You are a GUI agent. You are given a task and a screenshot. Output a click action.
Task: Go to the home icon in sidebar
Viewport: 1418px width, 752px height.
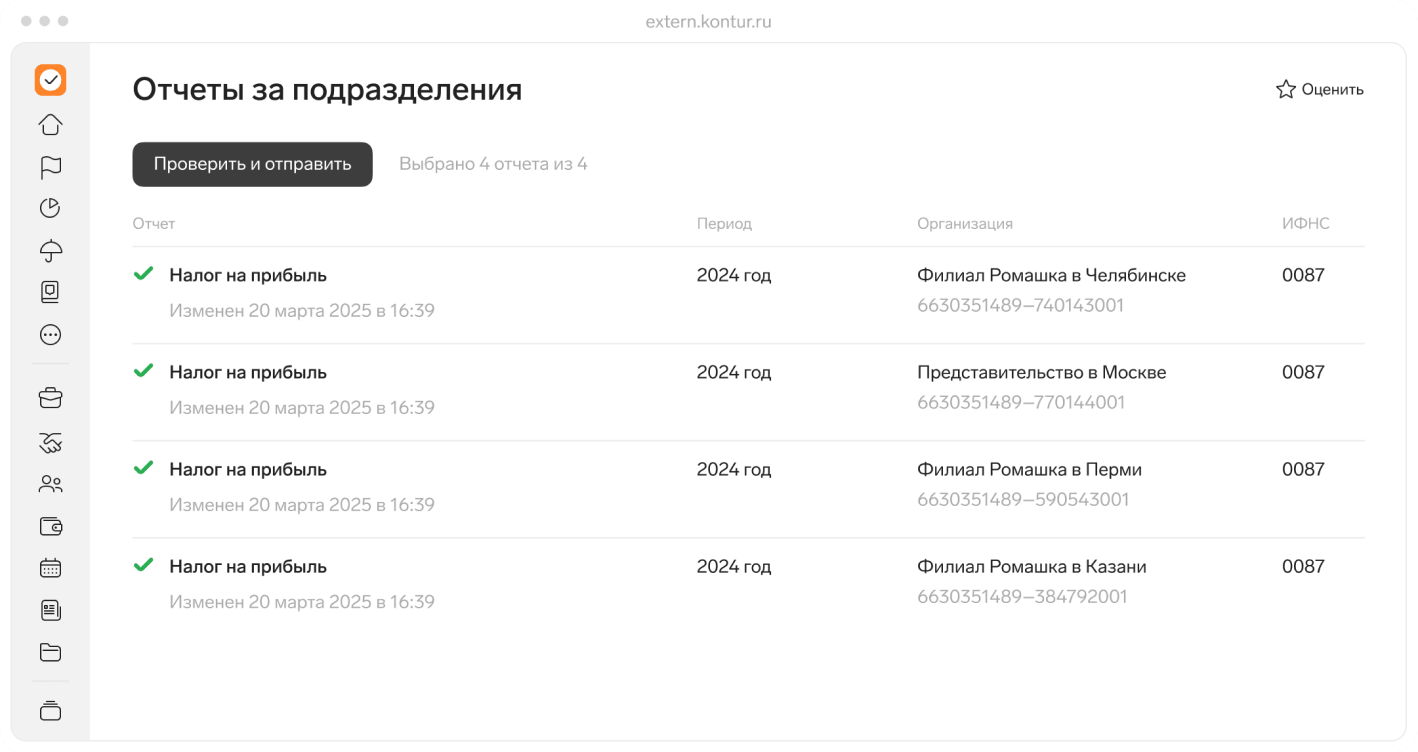tap(50, 125)
